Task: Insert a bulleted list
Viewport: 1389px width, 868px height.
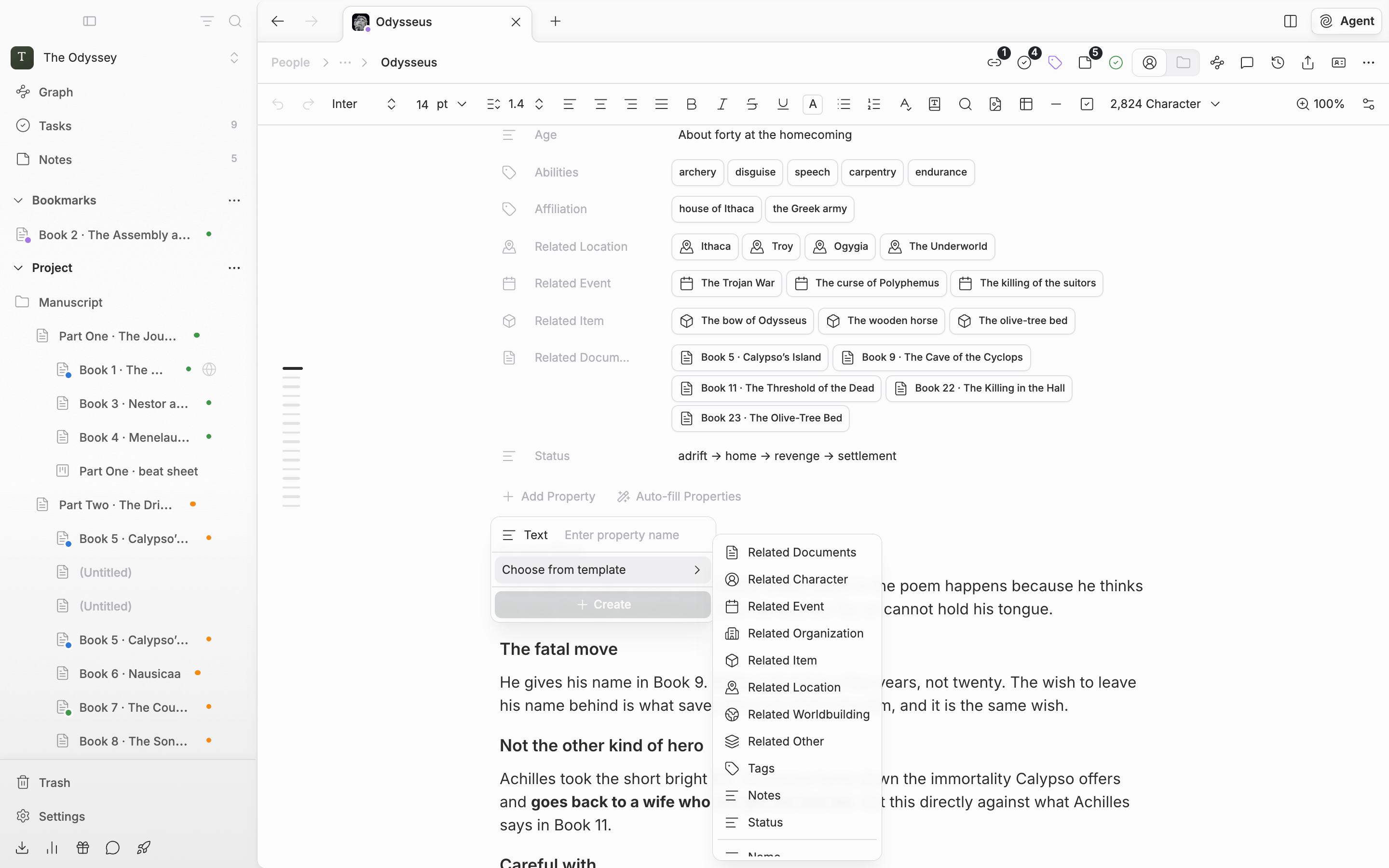Action: (844, 104)
